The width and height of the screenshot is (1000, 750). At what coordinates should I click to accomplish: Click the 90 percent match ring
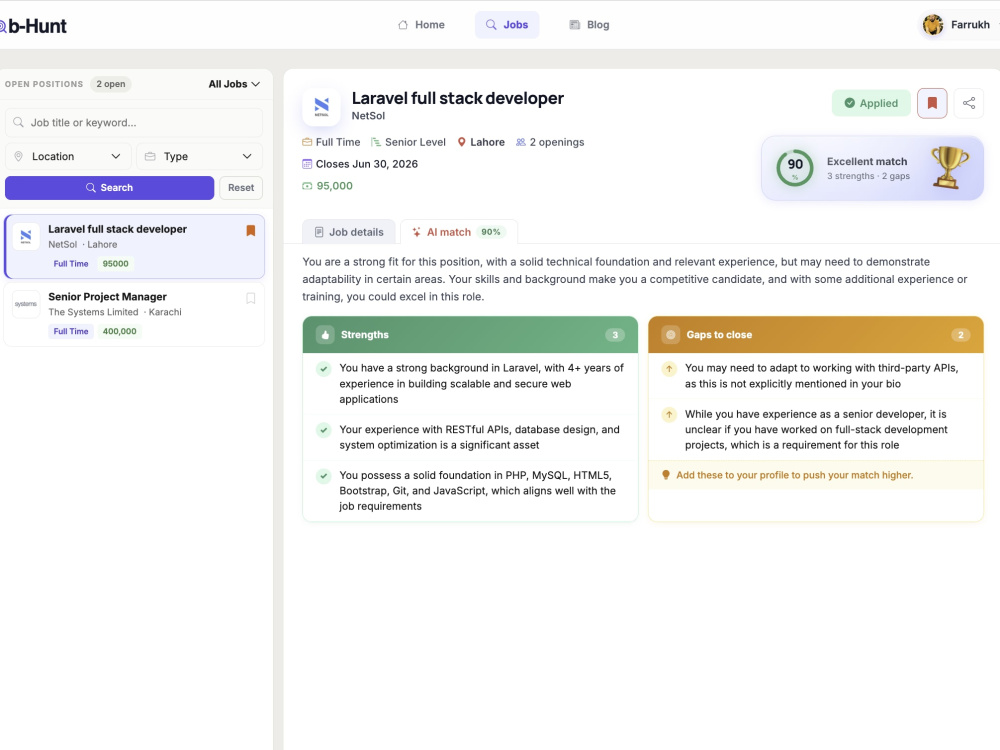click(795, 168)
